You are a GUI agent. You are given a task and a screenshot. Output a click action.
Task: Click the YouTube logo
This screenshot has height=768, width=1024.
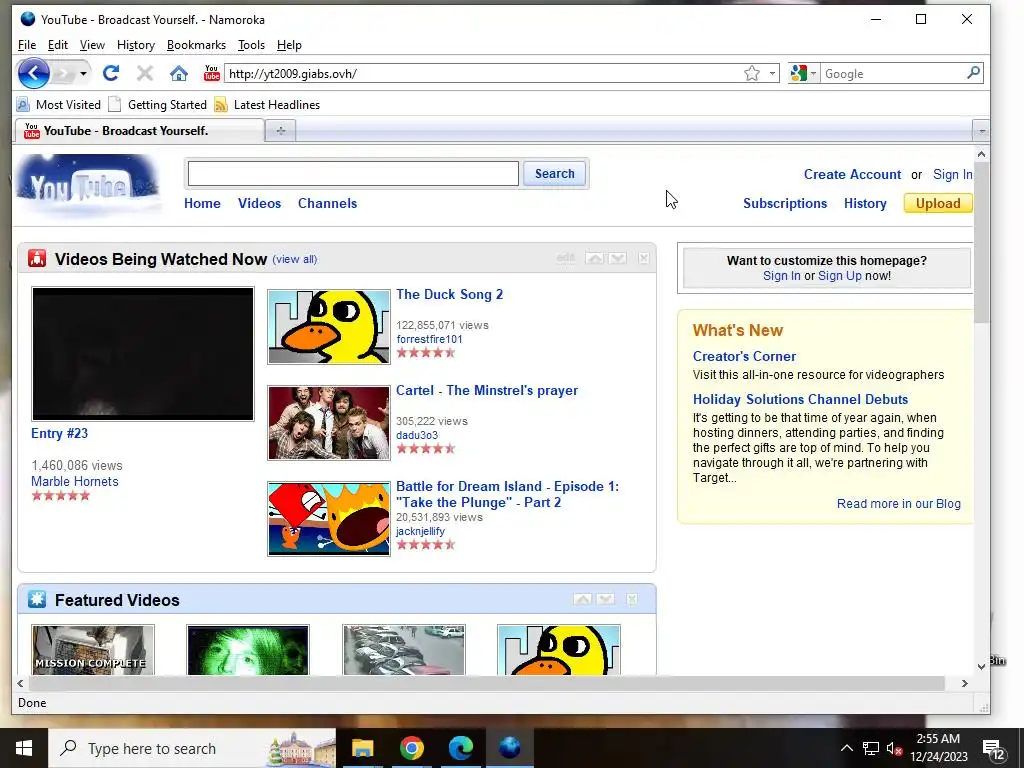tap(88, 185)
